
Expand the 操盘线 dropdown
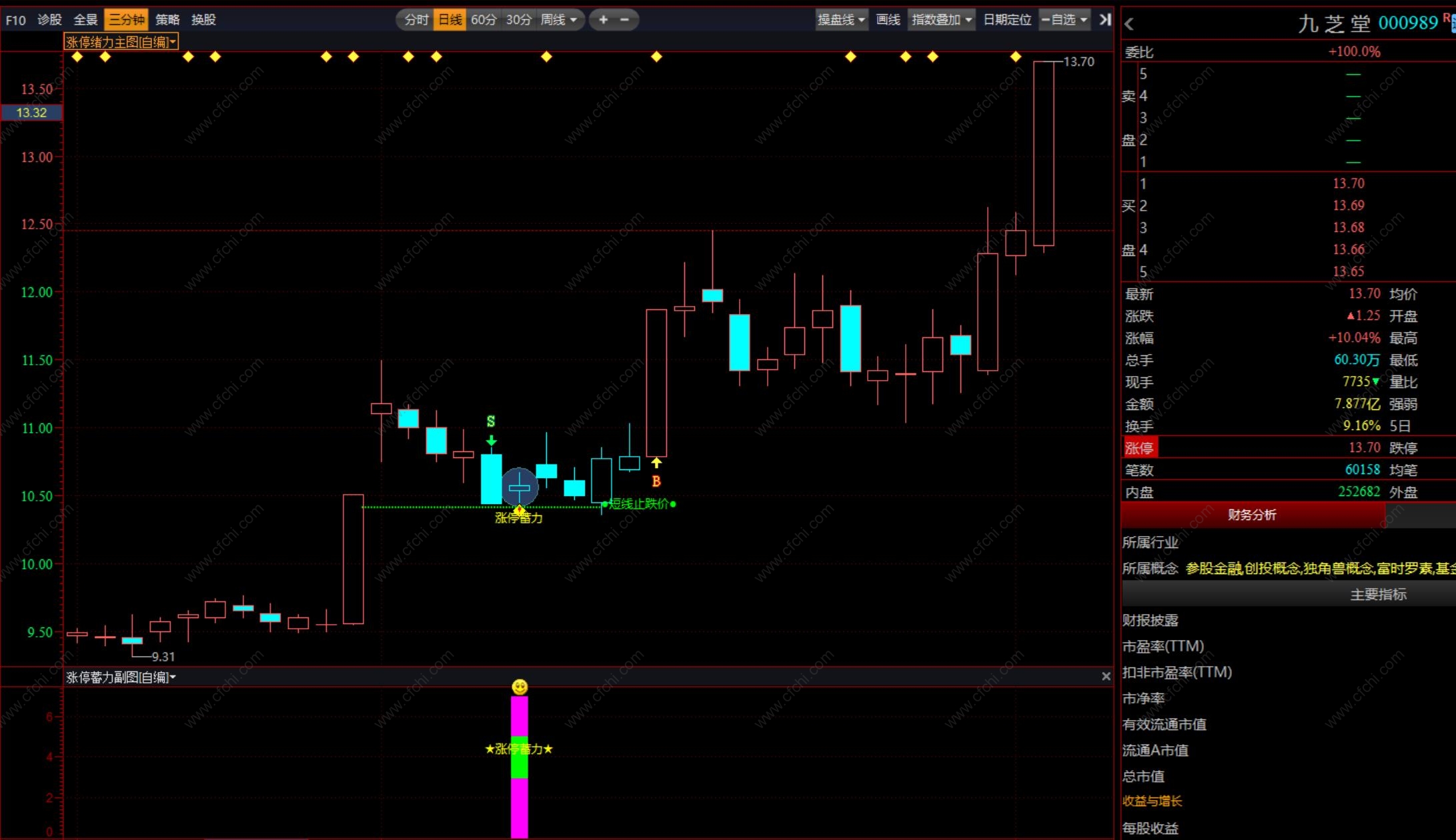coord(841,19)
